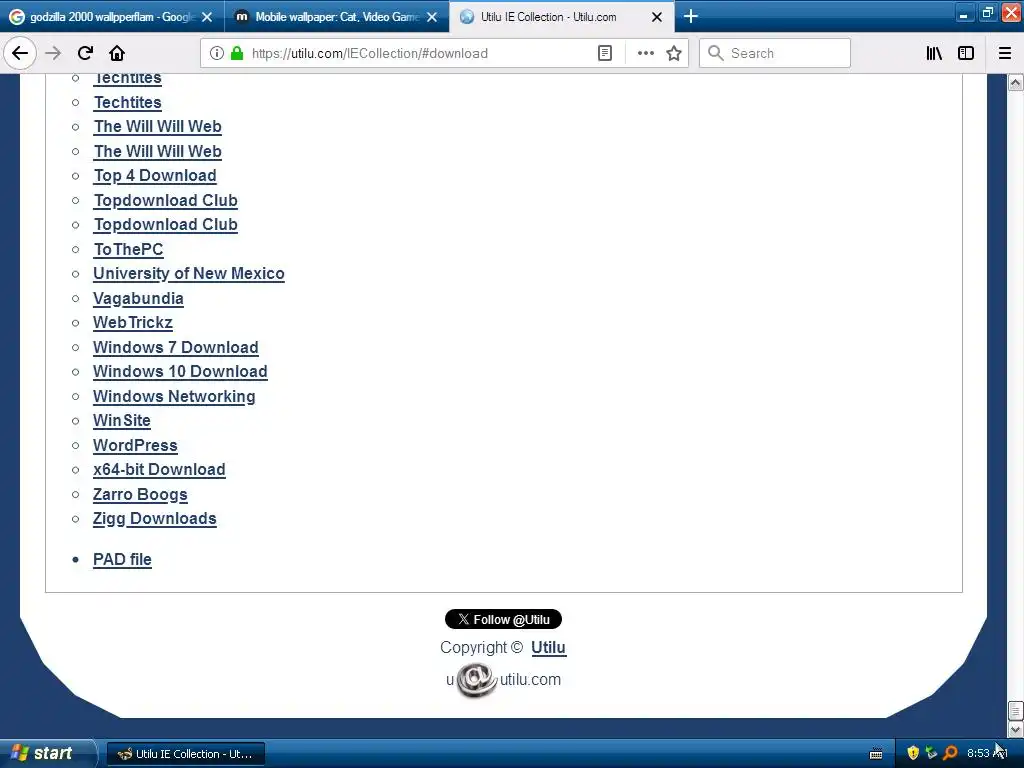The height and width of the screenshot is (768, 1024).
Task: Open the WebTrickz link
Action: pyautogui.click(x=133, y=323)
